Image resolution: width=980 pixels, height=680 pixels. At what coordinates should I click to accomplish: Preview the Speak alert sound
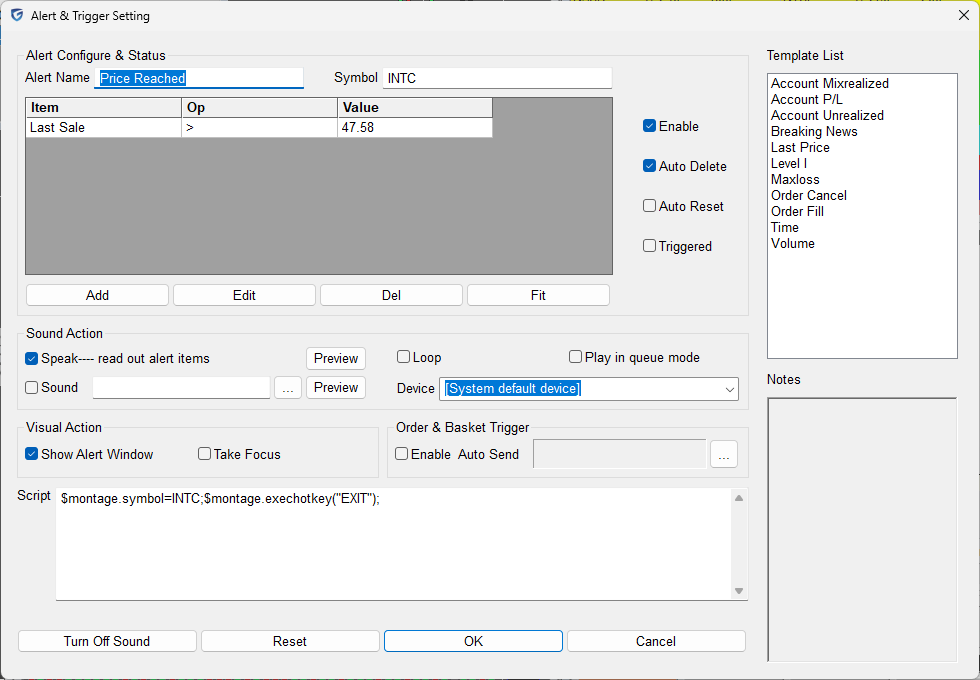click(x=335, y=358)
